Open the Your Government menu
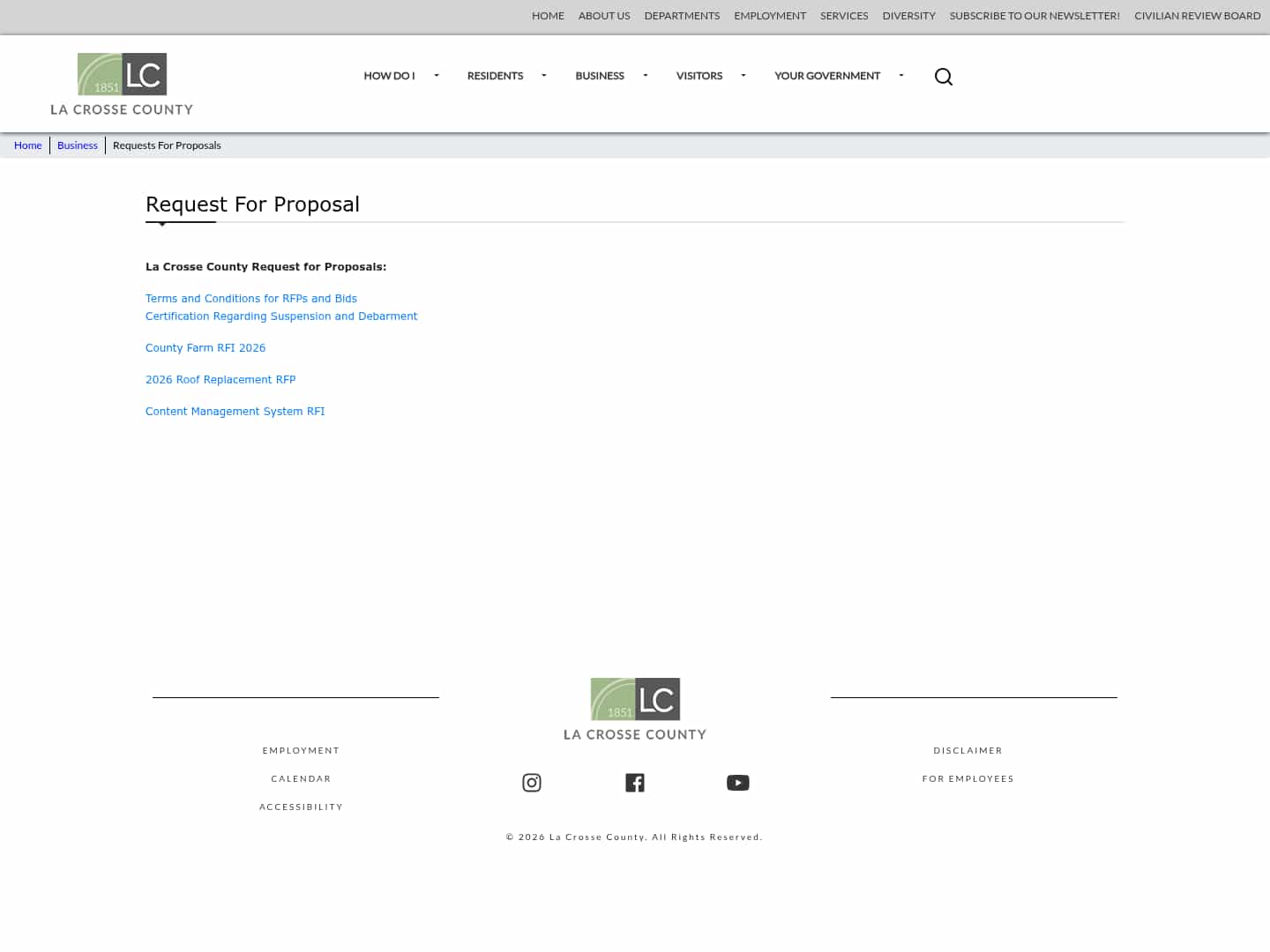Image resolution: width=1270 pixels, height=952 pixels. 827,76
